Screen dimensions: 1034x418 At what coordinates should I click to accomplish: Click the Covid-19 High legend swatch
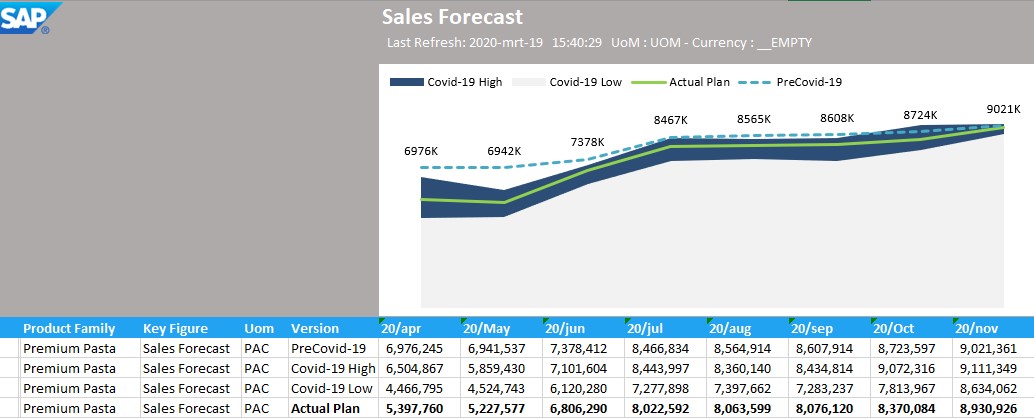click(406, 82)
